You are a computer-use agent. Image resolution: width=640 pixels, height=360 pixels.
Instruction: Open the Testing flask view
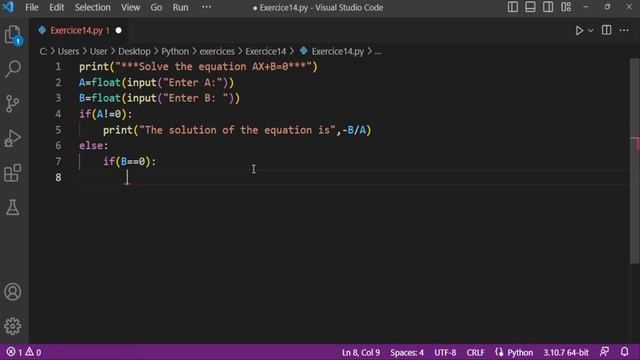pos(13,207)
